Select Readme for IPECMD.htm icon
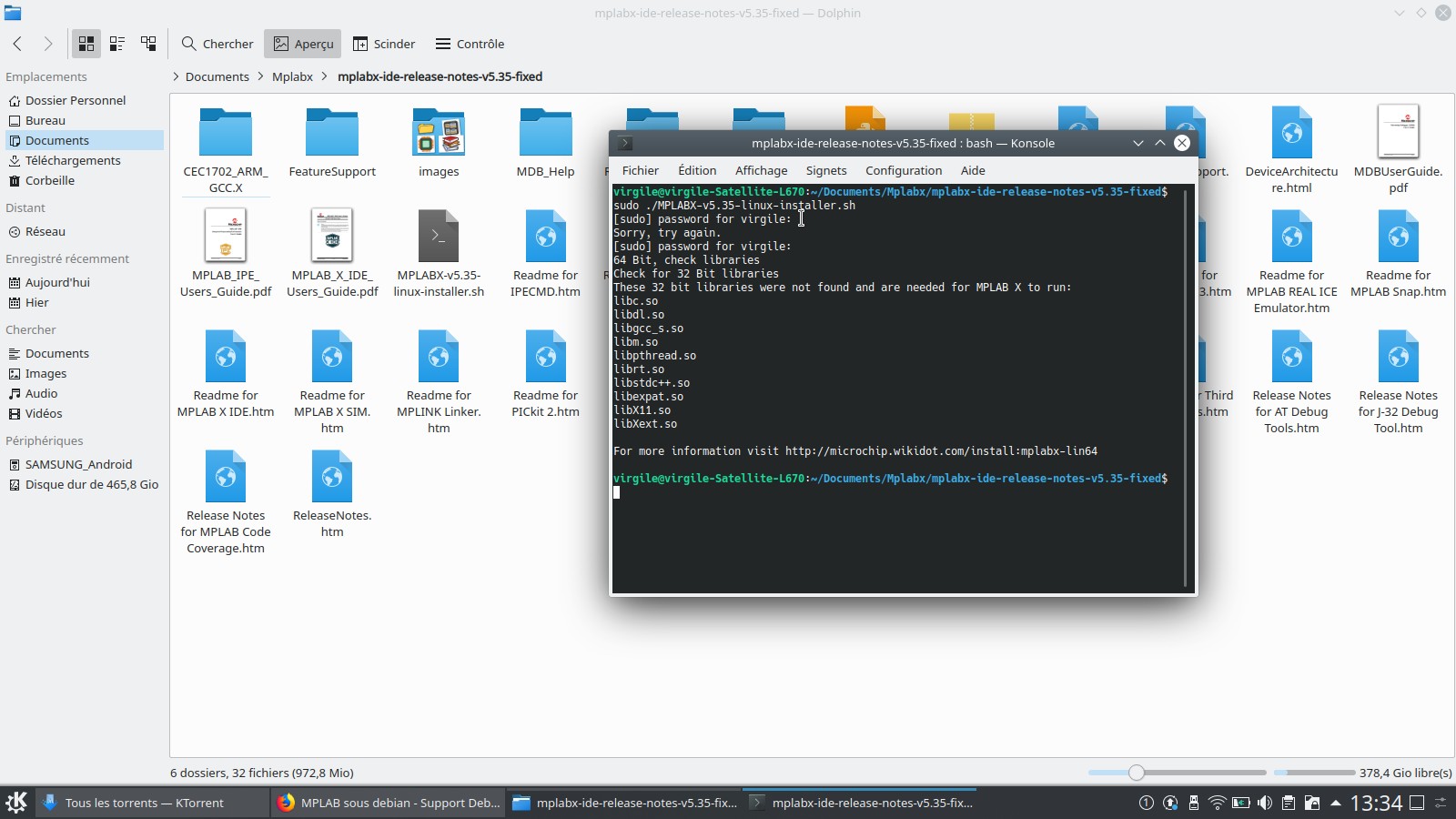The width and height of the screenshot is (1456, 819). click(x=545, y=235)
